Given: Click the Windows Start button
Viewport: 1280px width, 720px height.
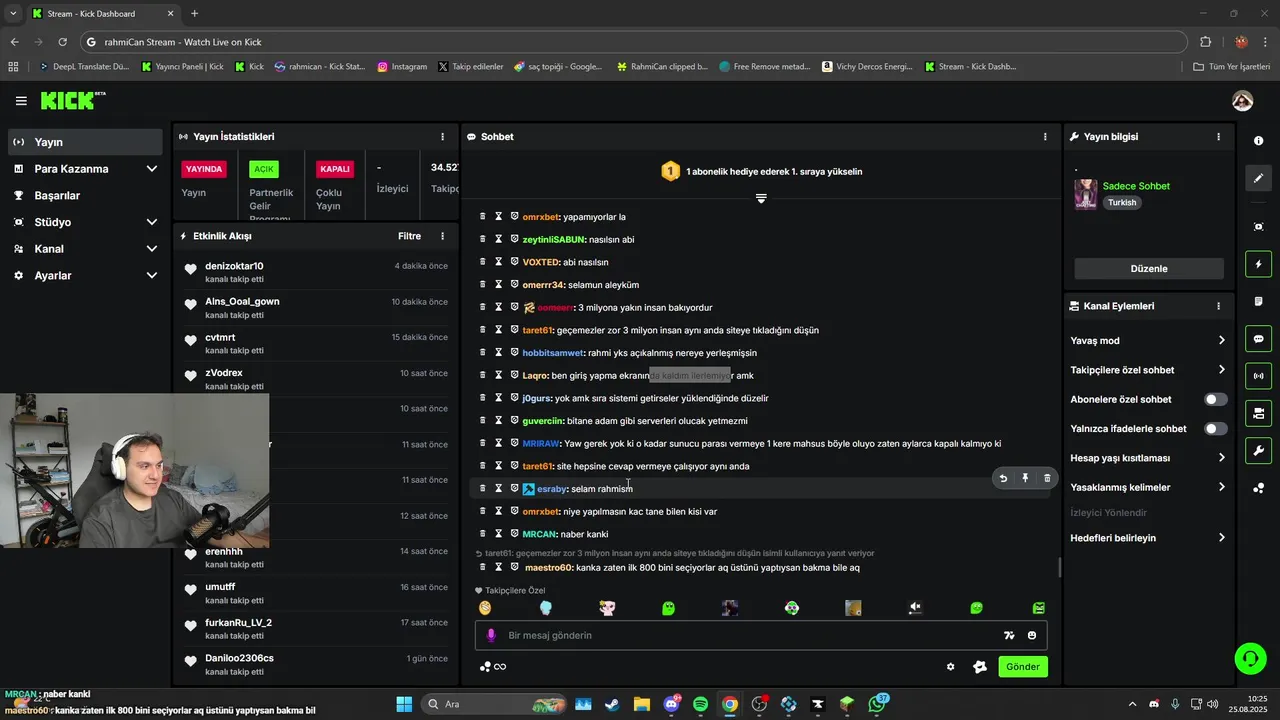Looking at the screenshot, I should tap(404, 704).
